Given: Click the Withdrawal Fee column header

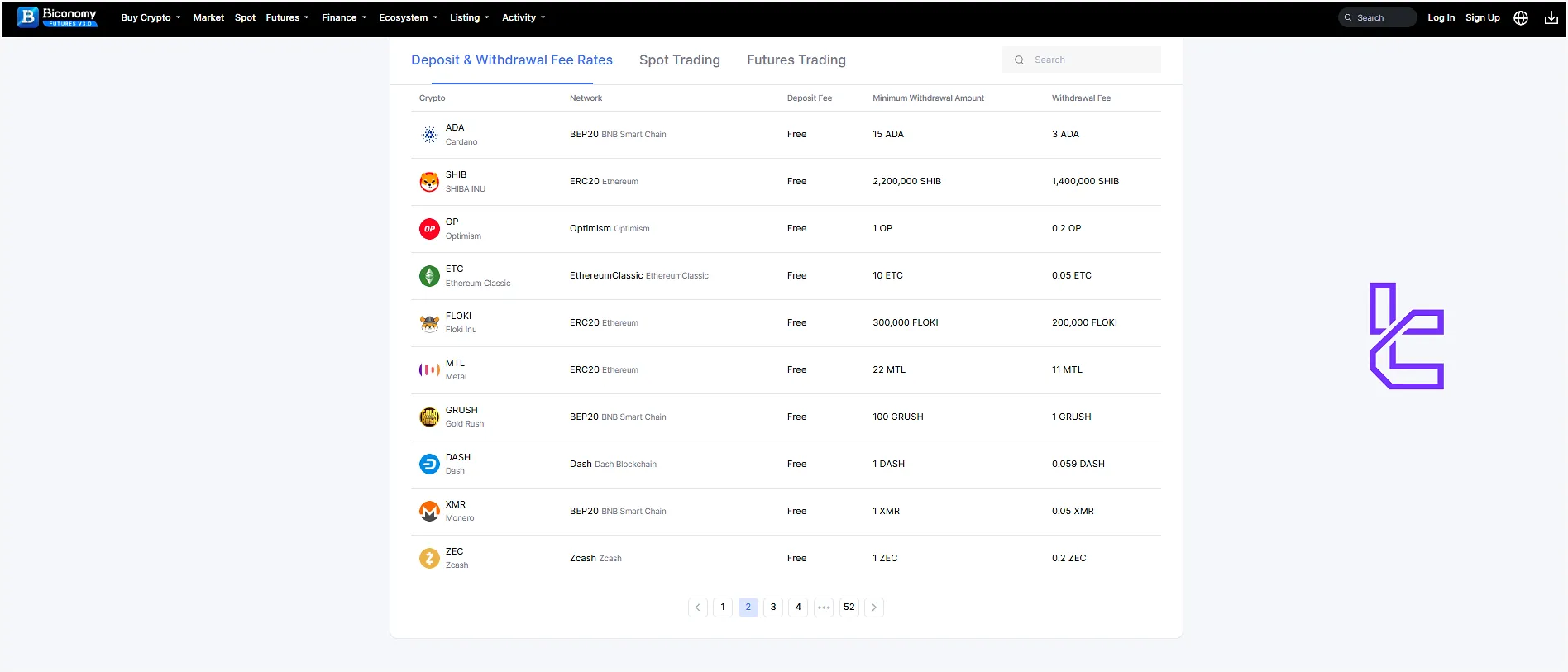Looking at the screenshot, I should click(x=1081, y=98).
